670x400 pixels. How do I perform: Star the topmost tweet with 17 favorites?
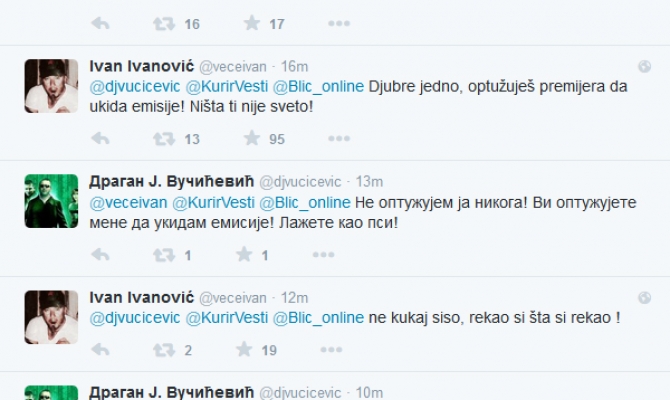252,23
